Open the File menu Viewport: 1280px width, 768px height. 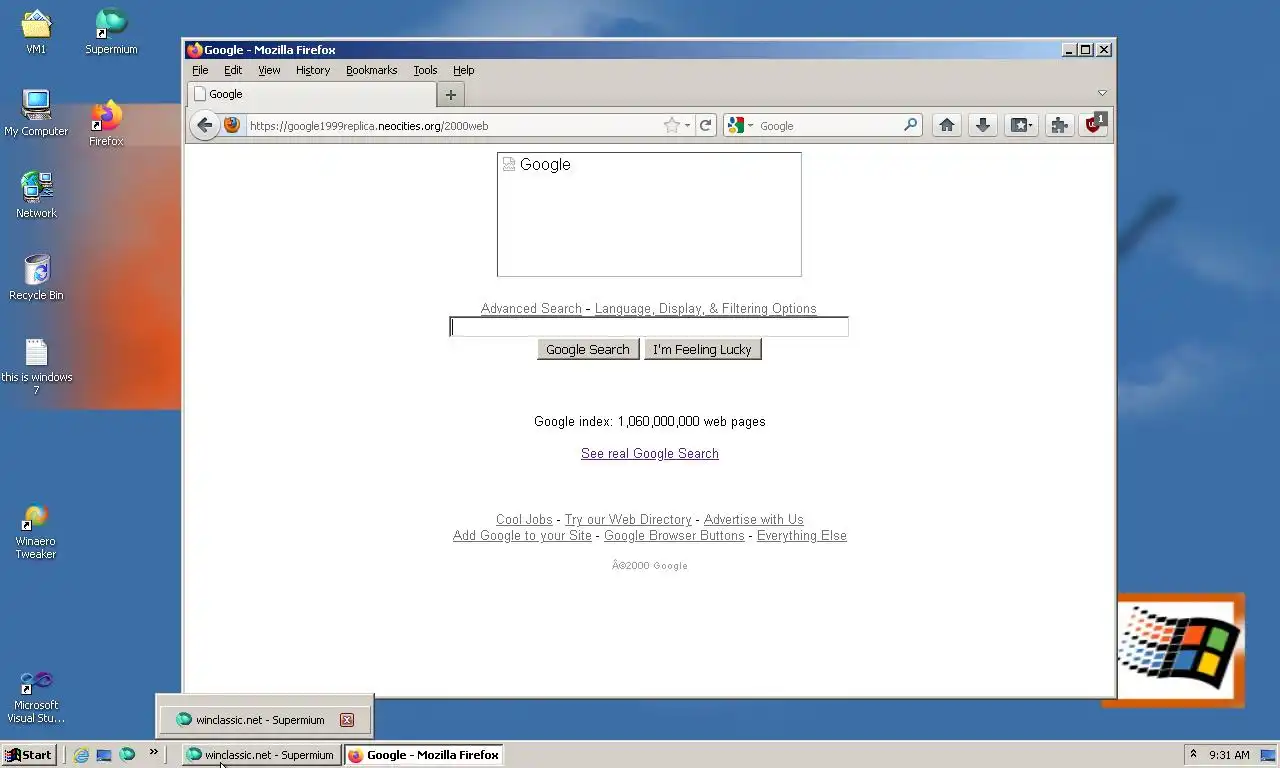tap(200, 70)
